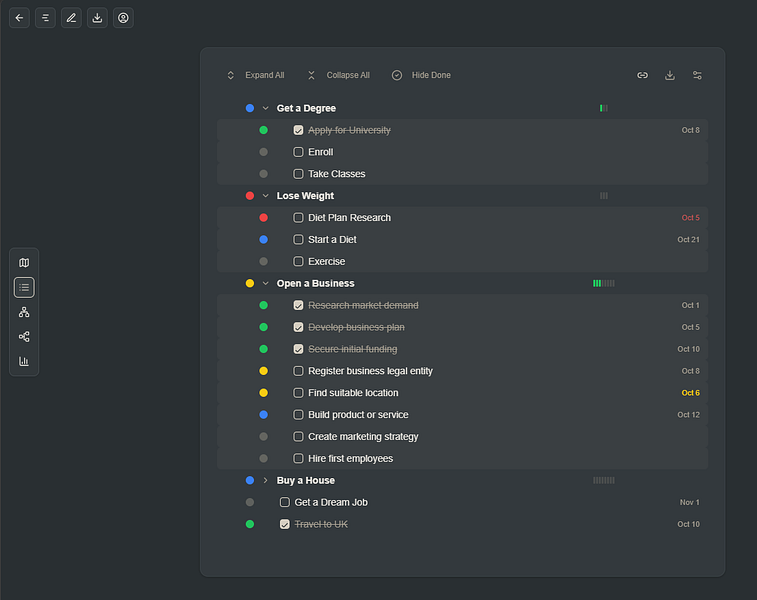The width and height of the screenshot is (757, 600).
Task: Click the Oct 21 date on Start a Diet
Action: [x=688, y=239]
